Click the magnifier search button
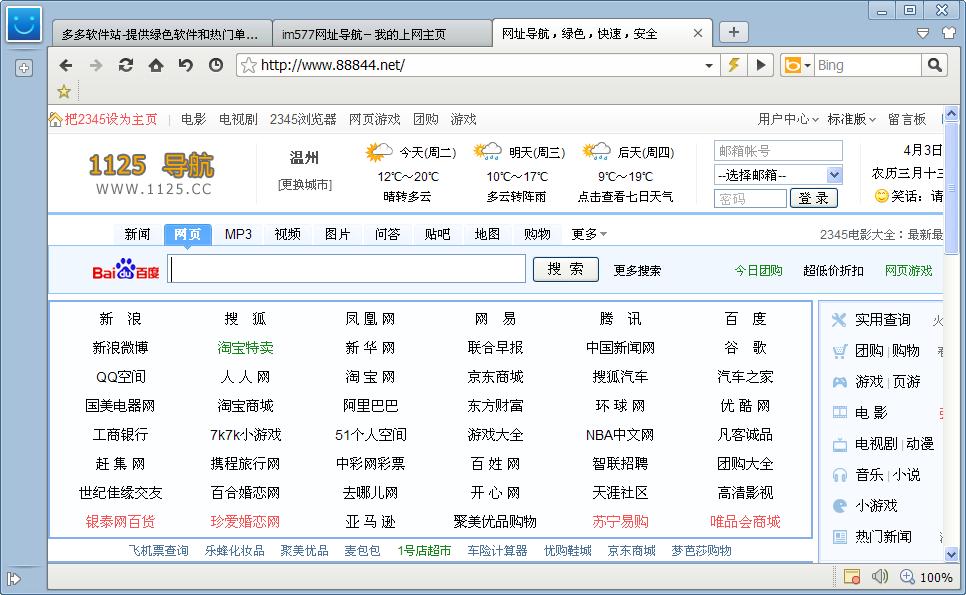966x595 pixels. (935, 65)
